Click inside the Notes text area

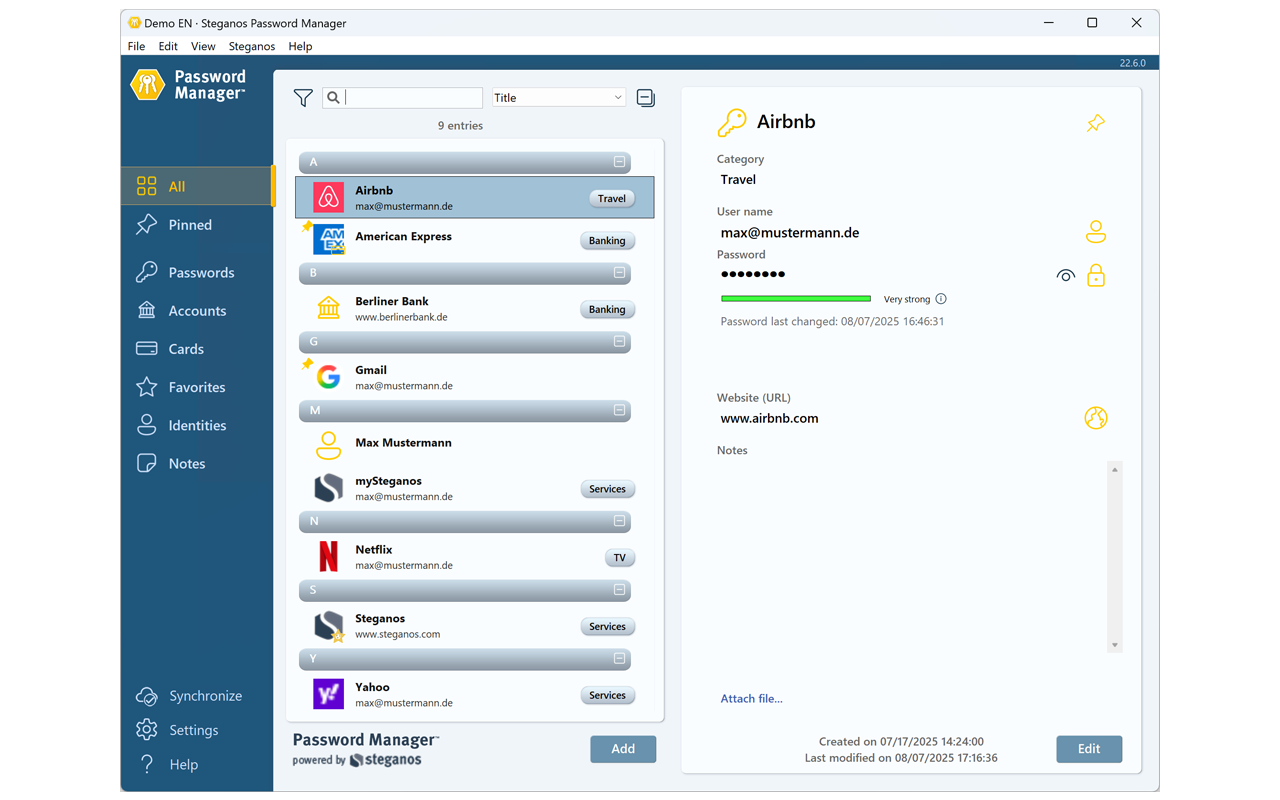912,557
